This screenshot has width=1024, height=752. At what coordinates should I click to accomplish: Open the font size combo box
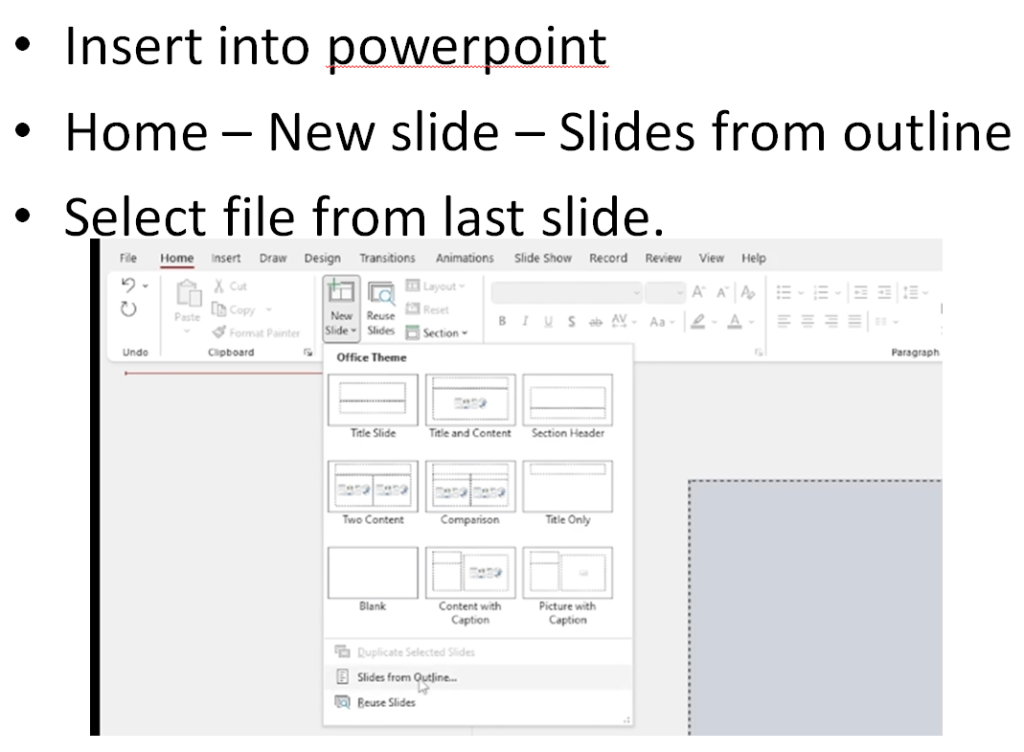pos(665,292)
